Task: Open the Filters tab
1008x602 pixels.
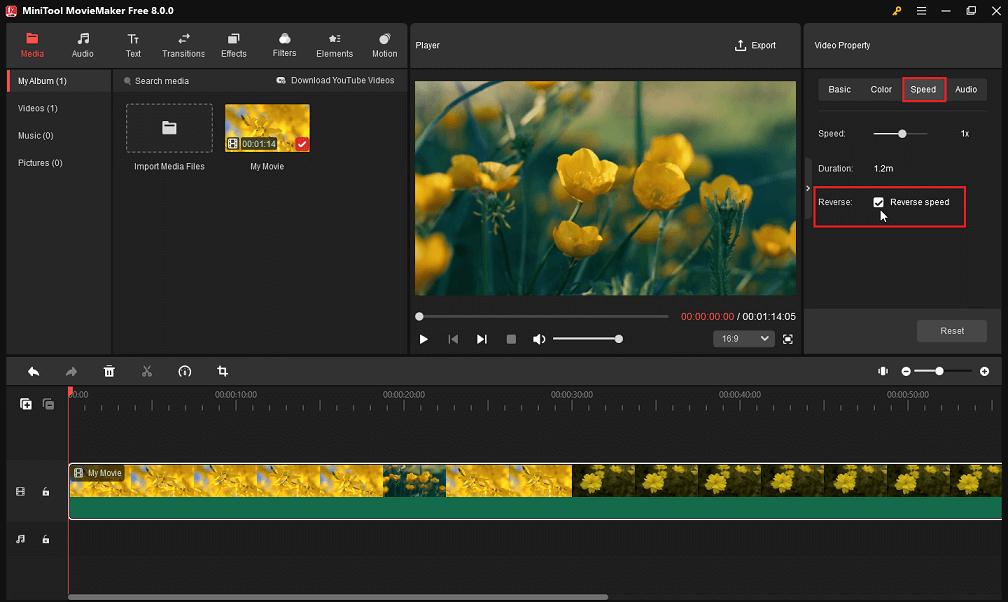Action: 284,46
